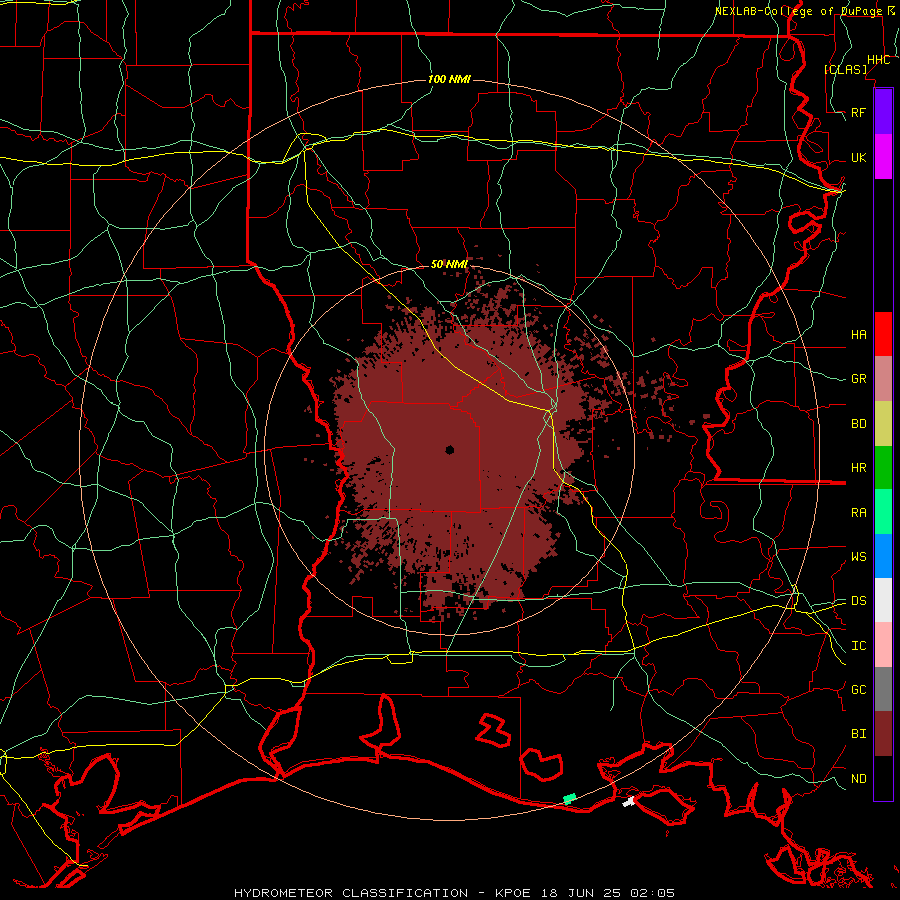Click the "BD" legend label

click(858, 424)
